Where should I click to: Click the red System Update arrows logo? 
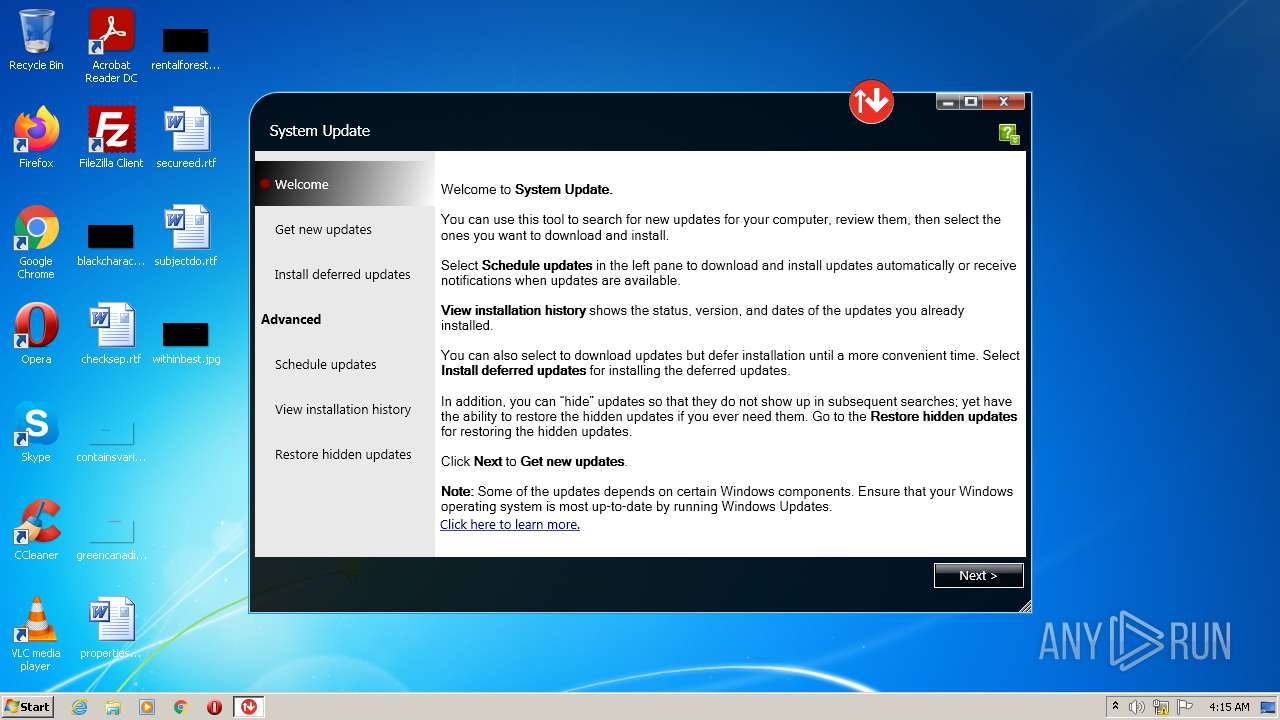[x=871, y=102]
